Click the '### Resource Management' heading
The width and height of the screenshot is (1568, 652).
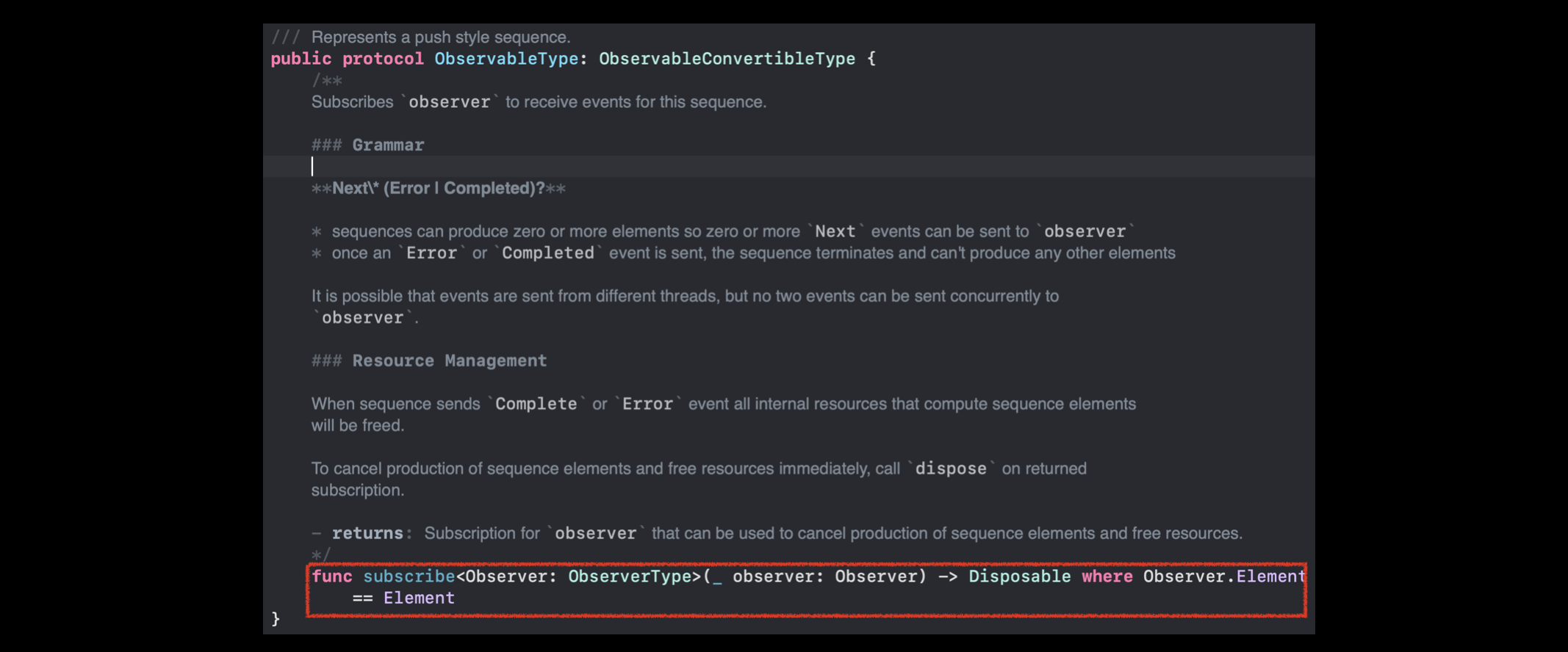429,361
